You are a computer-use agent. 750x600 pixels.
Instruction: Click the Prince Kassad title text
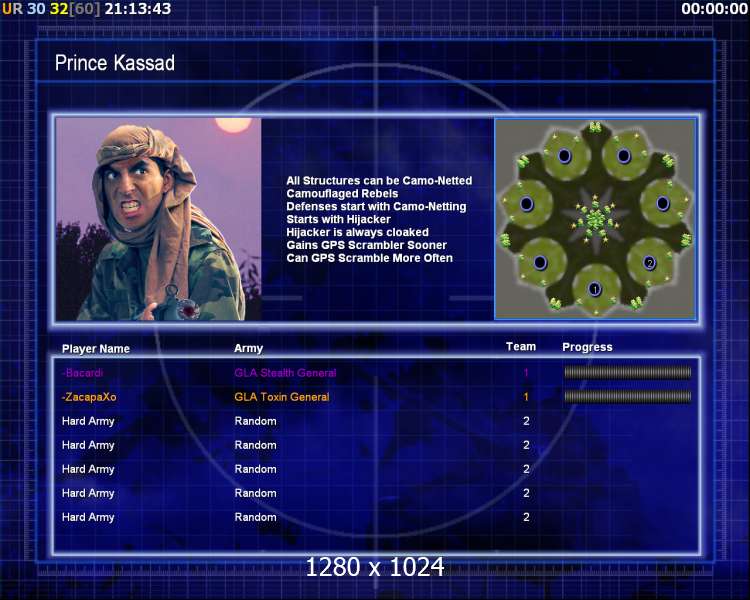[x=115, y=63]
